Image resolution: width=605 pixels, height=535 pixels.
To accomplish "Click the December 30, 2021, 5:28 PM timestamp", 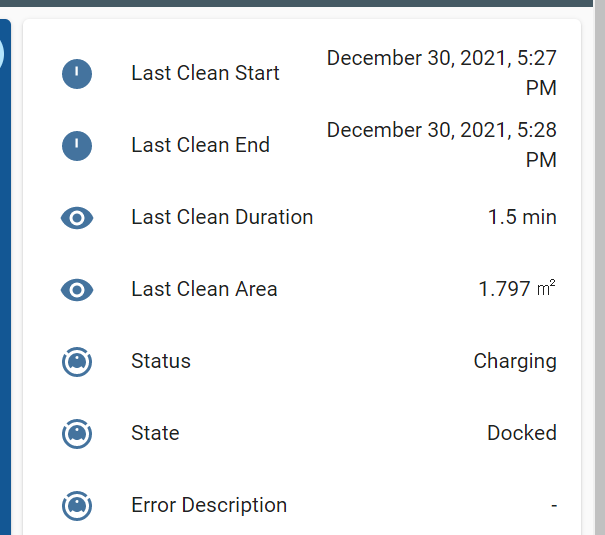I will [x=441, y=145].
